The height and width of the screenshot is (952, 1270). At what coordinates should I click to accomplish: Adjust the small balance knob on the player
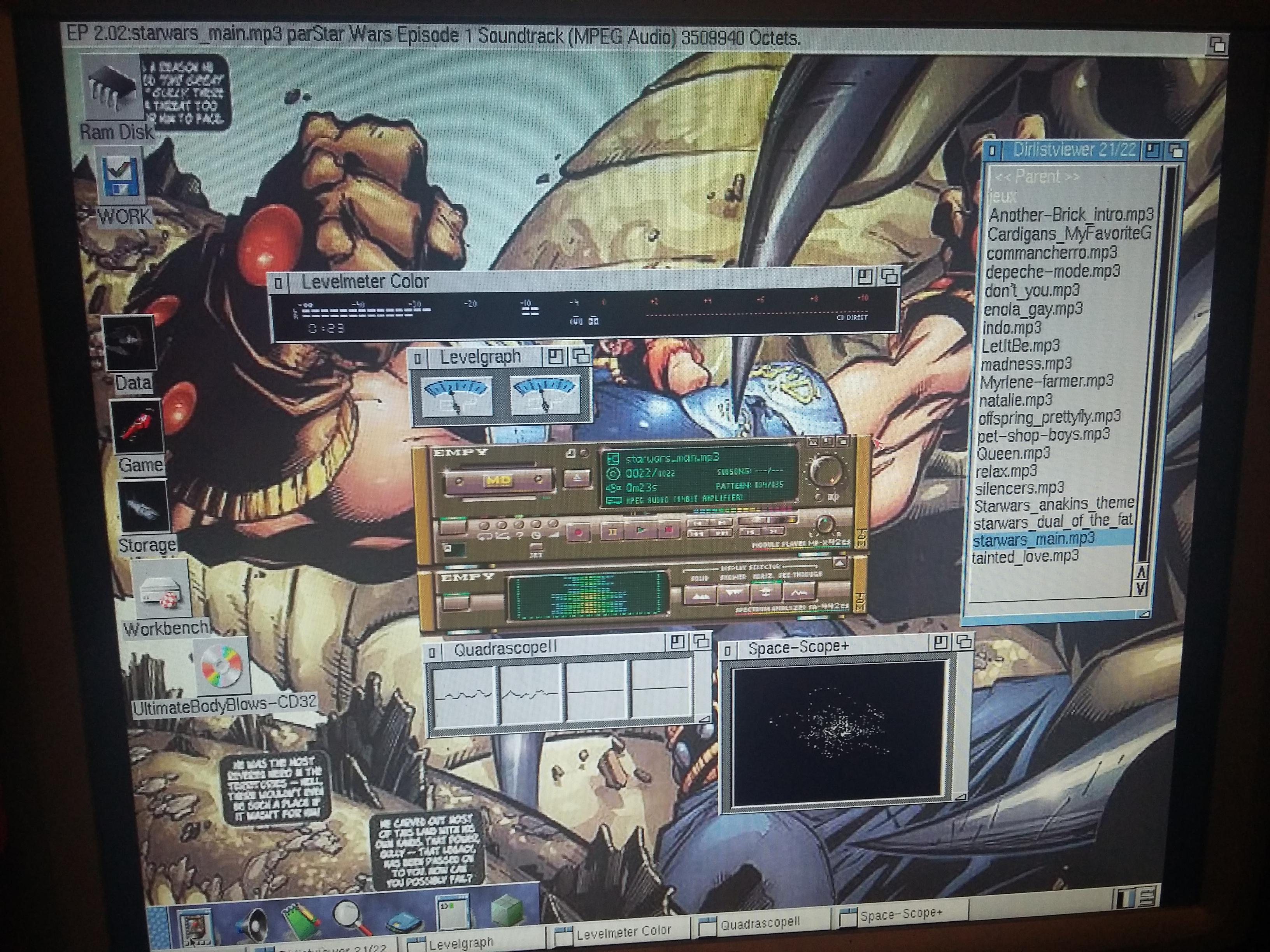(x=826, y=525)
